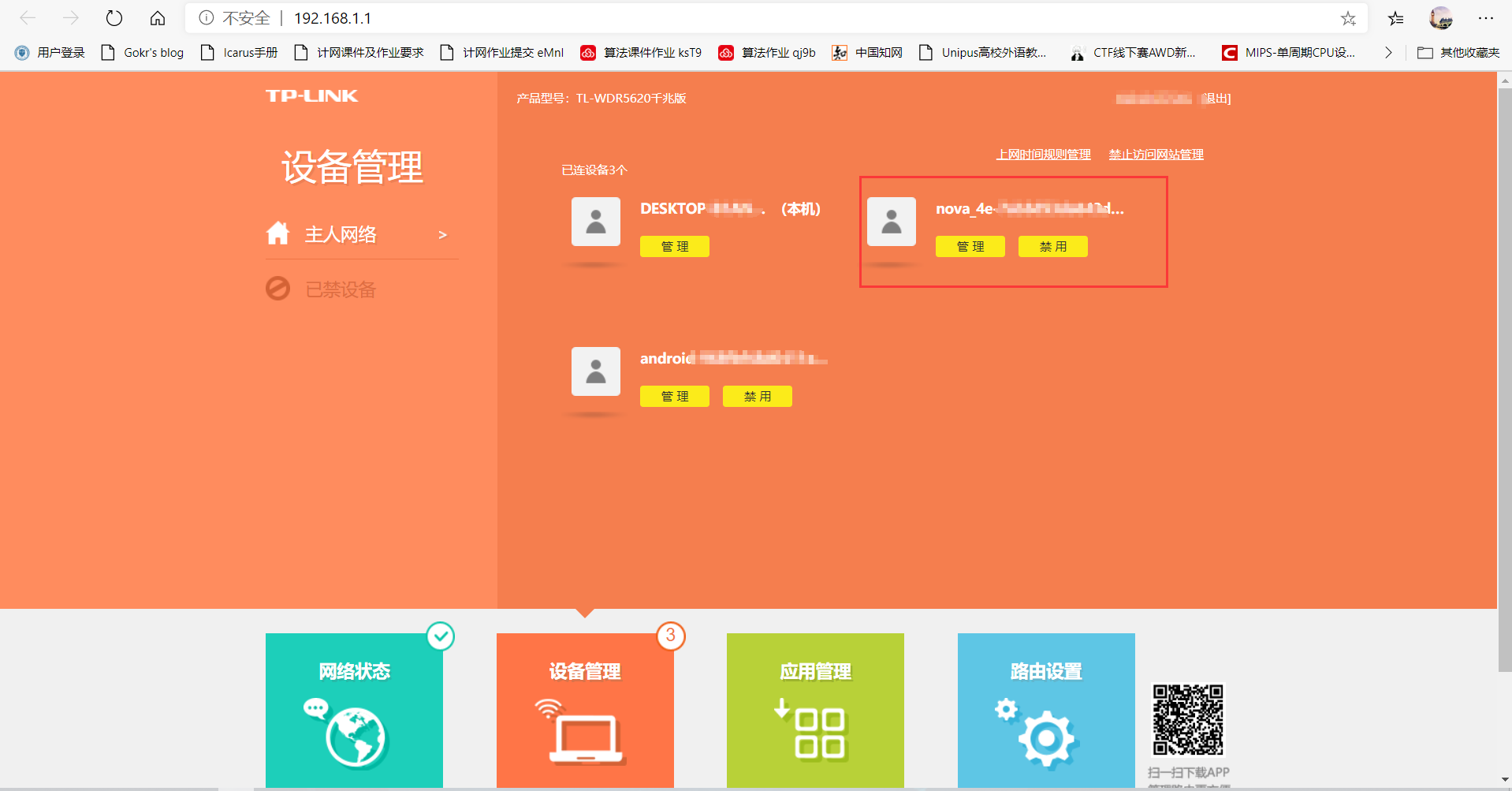Click 管理 for the android device
Viewport: 1512px width, 791px height.
coord(674,396)
